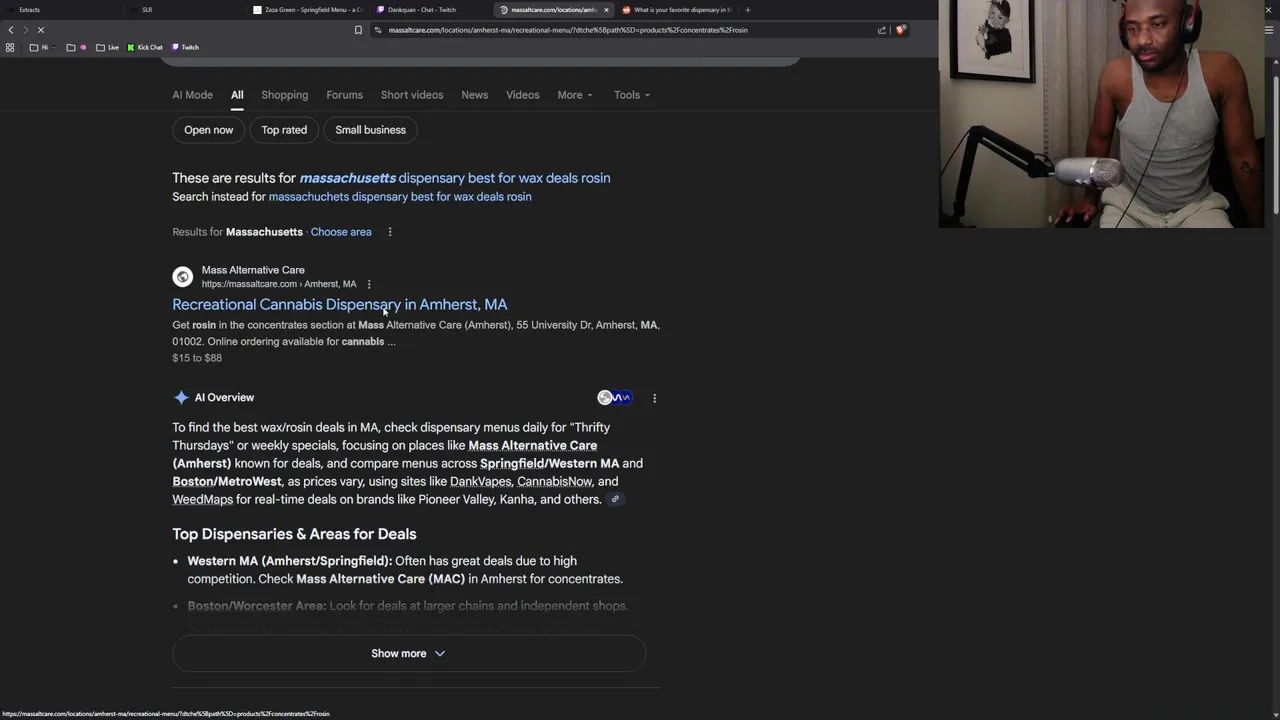1280x720 pixels.
Task: Open AI Overview three-dot options menu
Action: click(x=654, y=398)
